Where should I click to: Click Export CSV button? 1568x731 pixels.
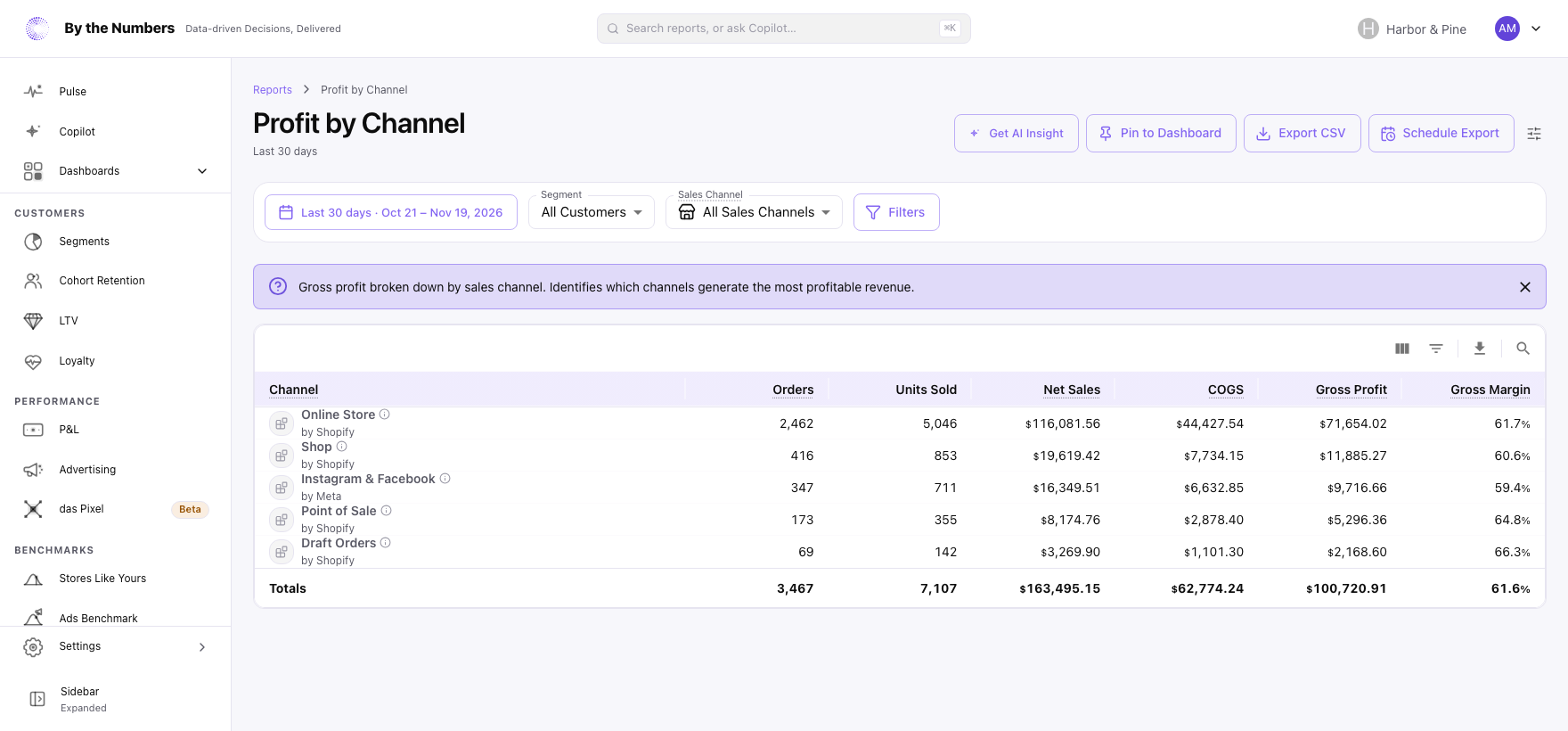click(x=1303, y=133)
